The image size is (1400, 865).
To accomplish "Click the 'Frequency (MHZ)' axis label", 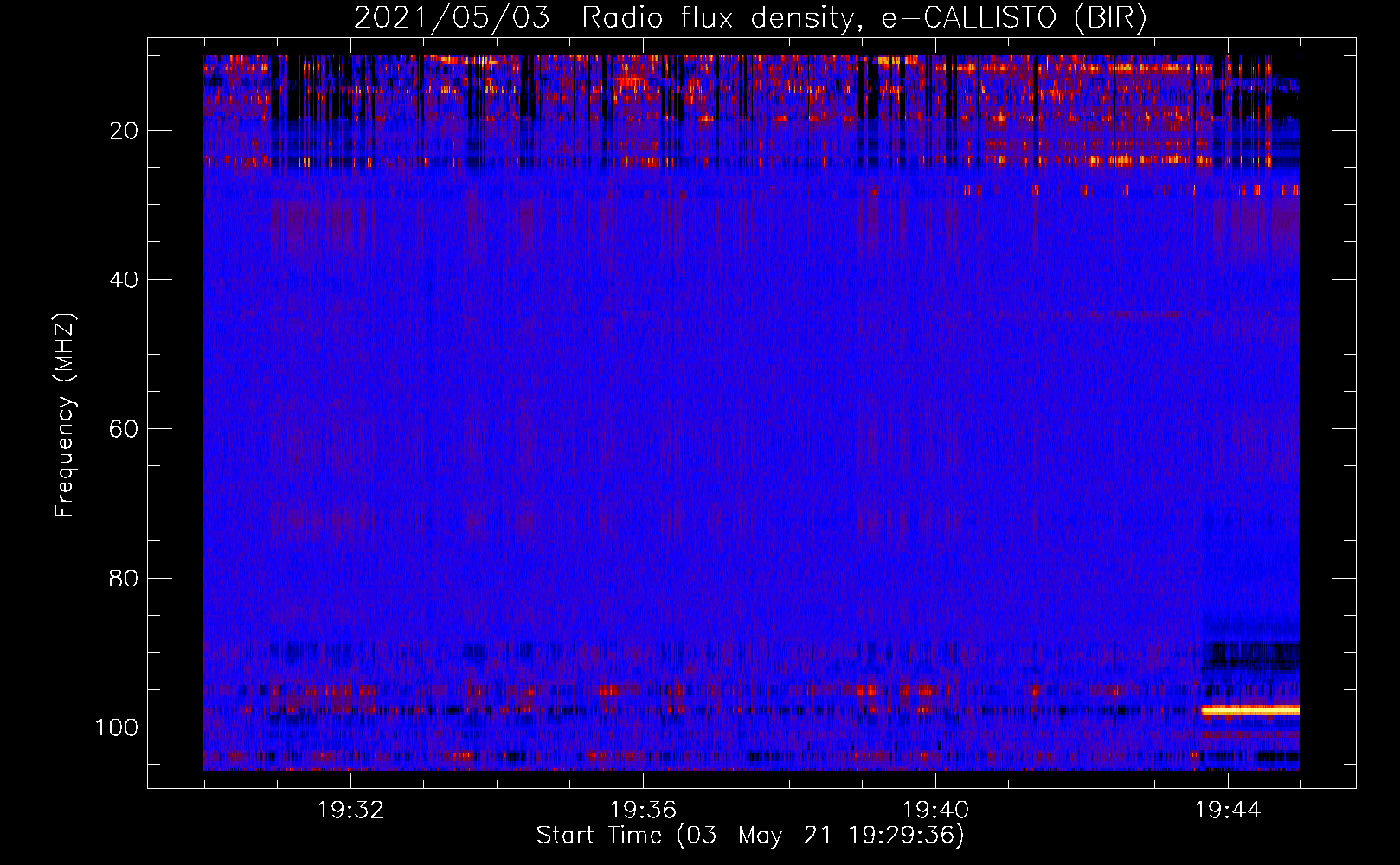I will (x=65, y=414).
